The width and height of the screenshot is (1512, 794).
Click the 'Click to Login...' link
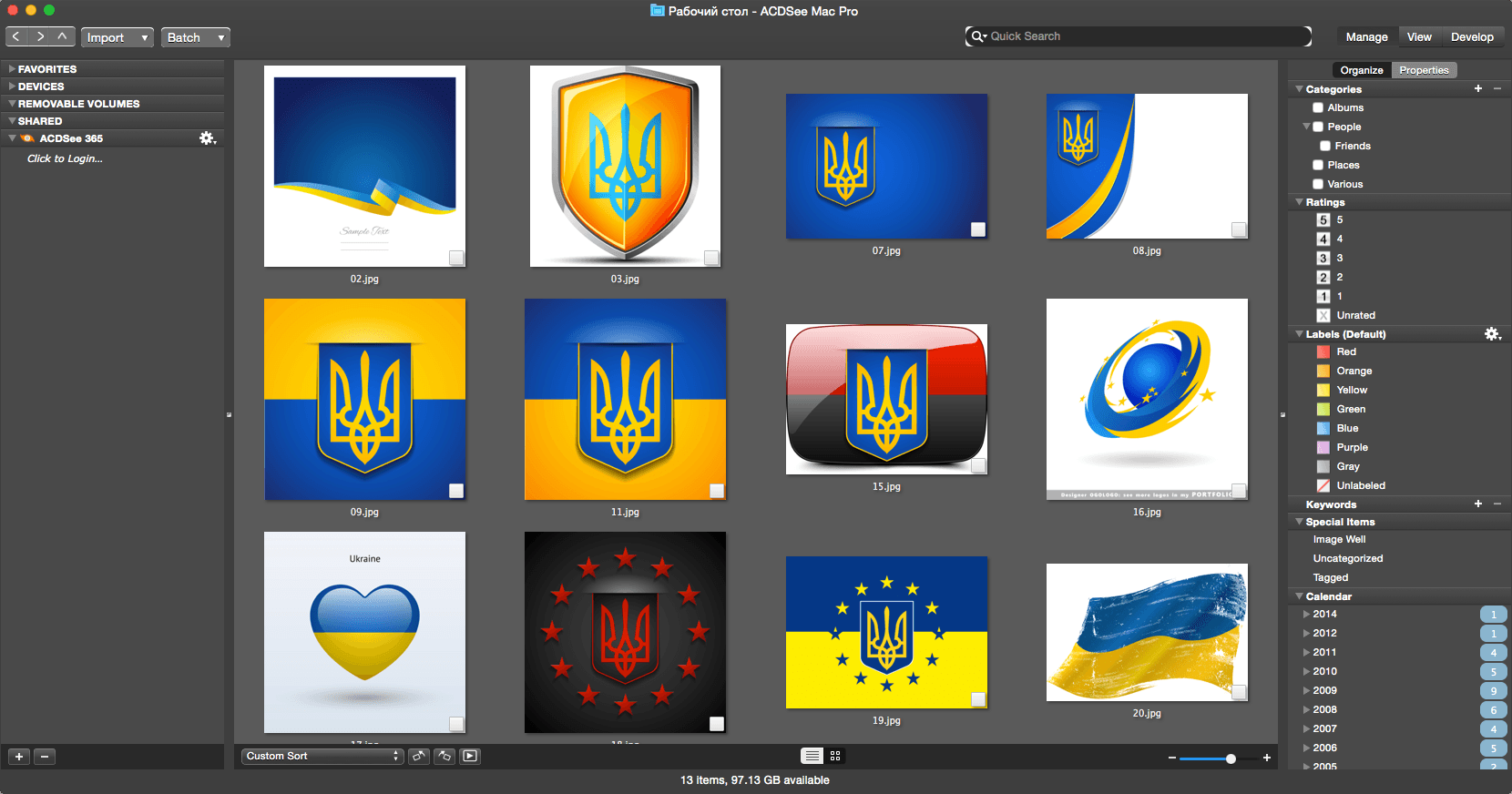pyautogui.click(x=65, y=158)
